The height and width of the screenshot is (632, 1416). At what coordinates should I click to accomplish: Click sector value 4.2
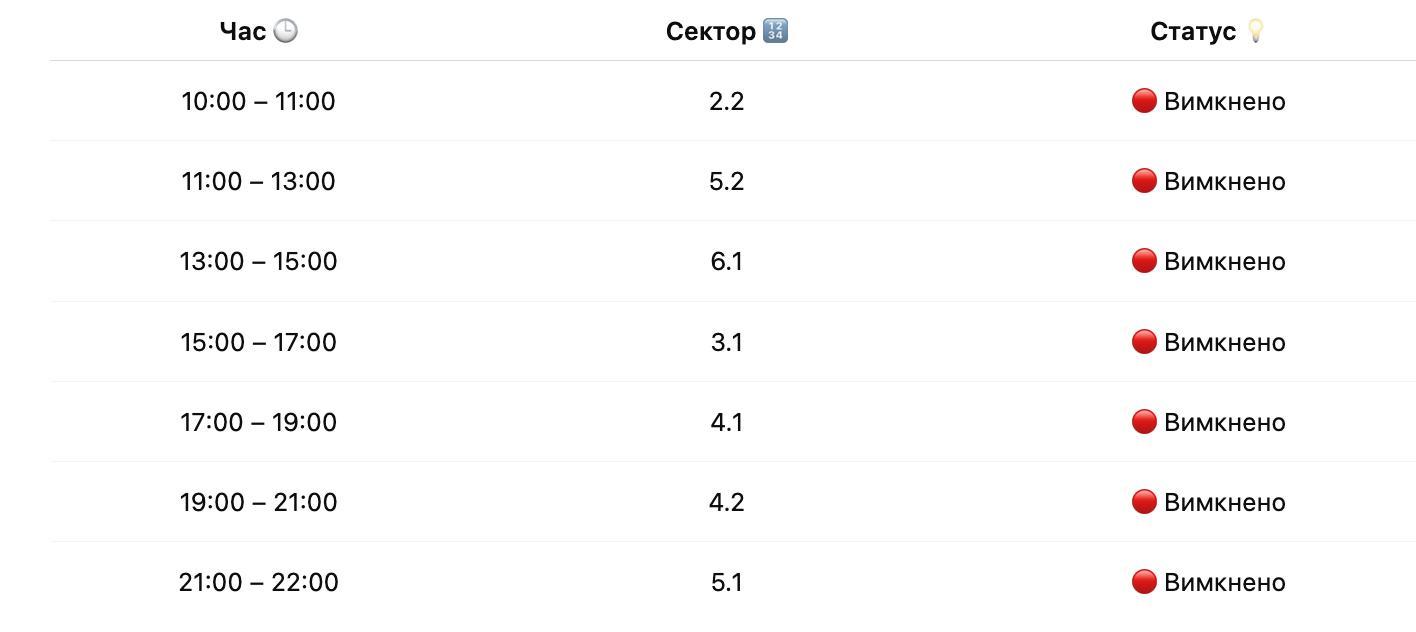(x=727, y=502)
